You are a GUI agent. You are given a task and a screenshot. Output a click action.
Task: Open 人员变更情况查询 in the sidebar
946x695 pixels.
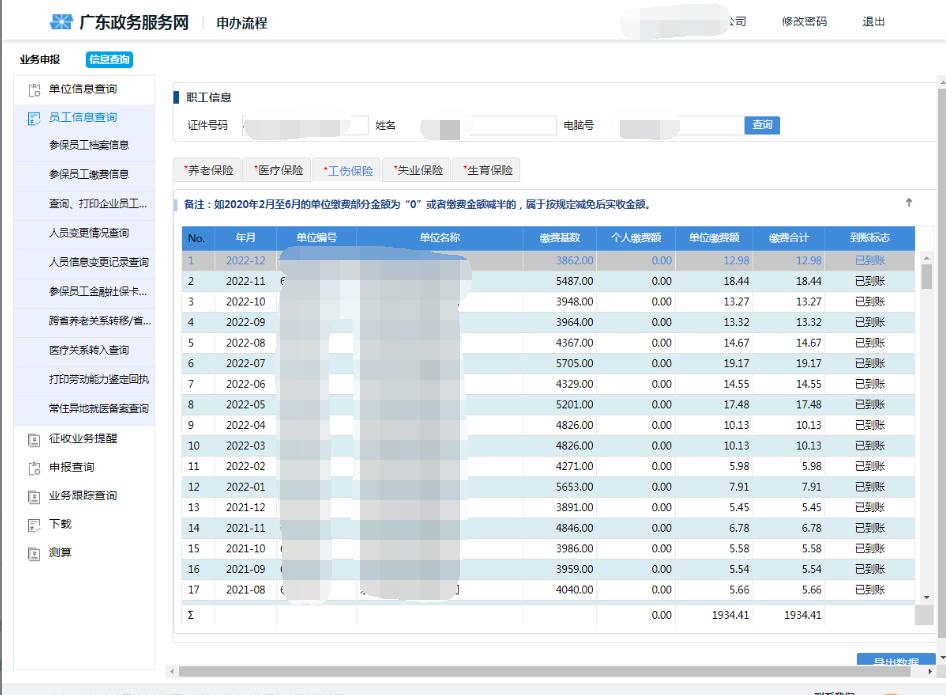pyautogui.click(x=89, y=233)
